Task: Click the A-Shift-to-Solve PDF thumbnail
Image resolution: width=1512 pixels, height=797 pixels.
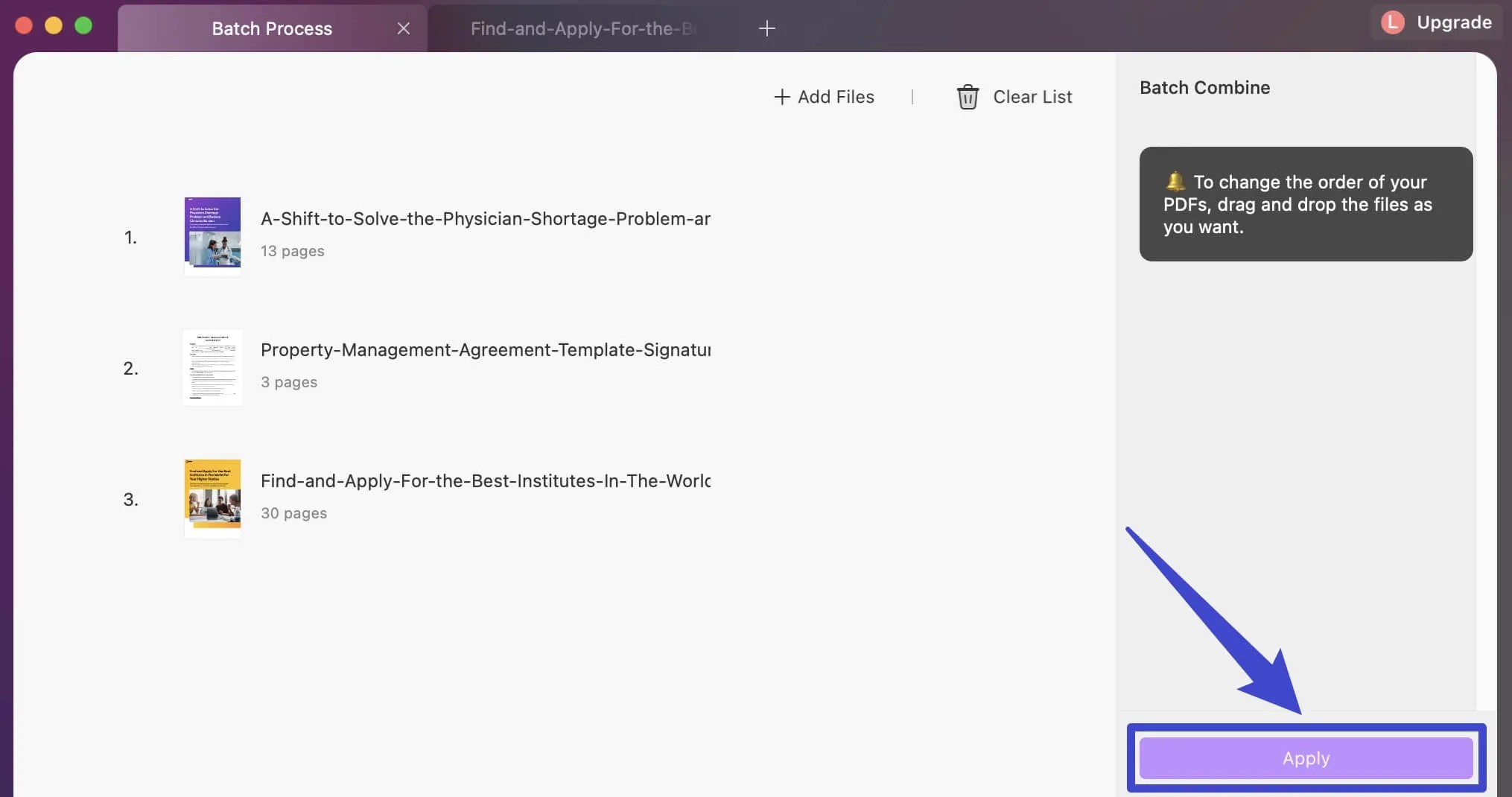Action: click(x=212, y=235)
